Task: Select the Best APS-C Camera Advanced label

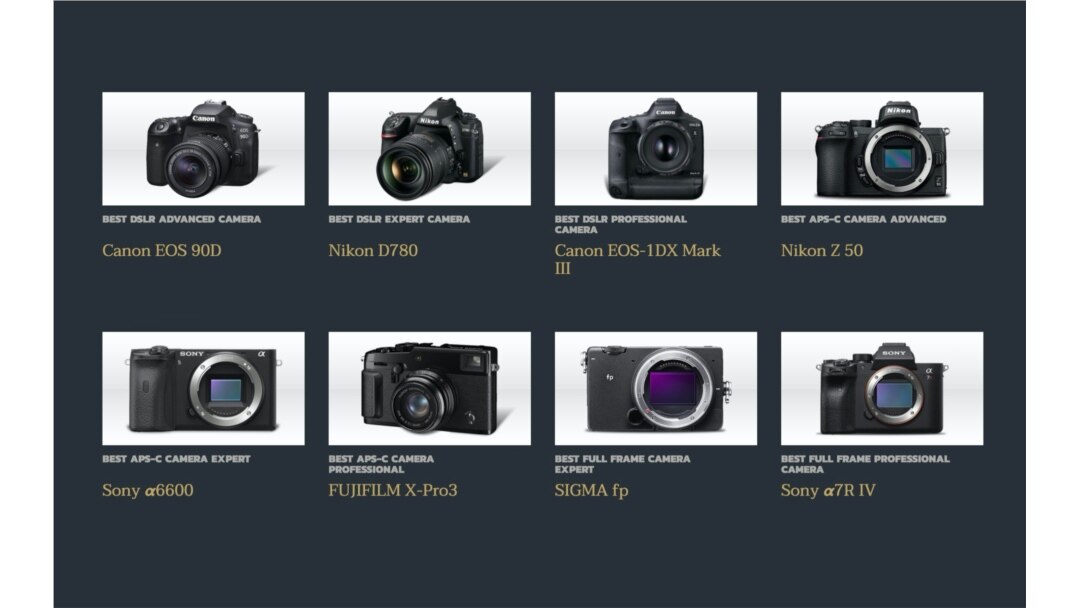Action: [x=864, y=219]
